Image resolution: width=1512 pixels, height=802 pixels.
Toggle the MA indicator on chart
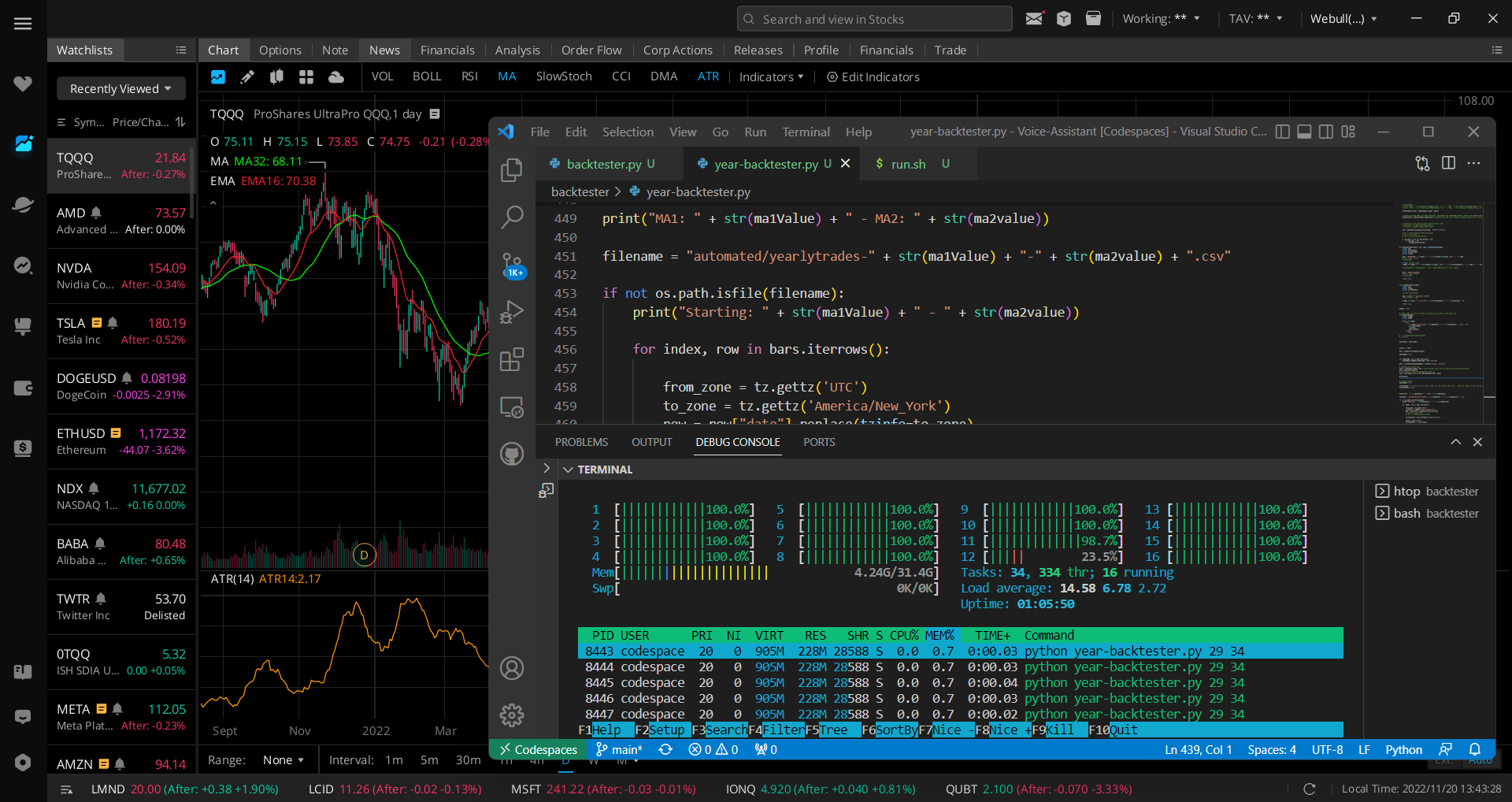click(x=506, y=76)
